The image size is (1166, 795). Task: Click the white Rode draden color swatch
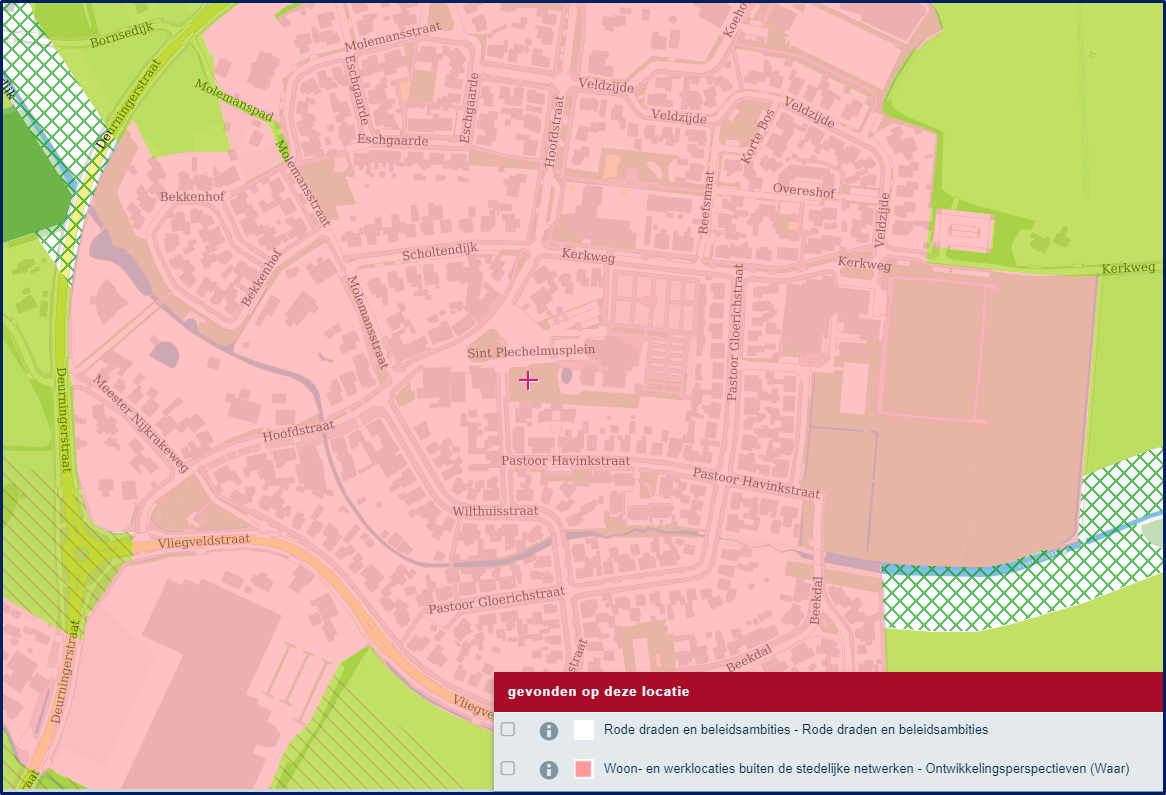[x=584, y=730]
